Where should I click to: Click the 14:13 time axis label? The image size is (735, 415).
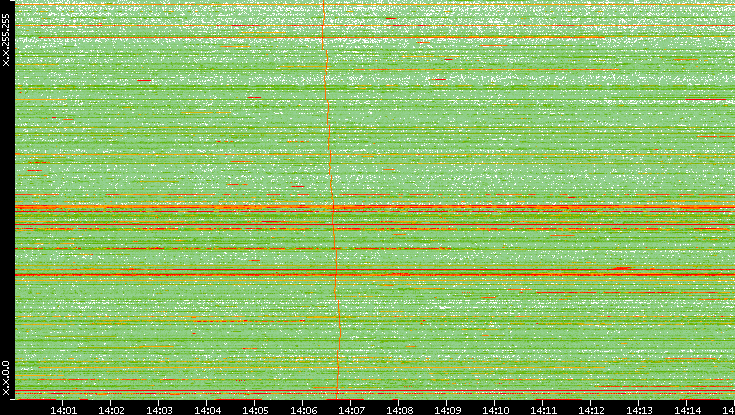(x=639, y=410)
